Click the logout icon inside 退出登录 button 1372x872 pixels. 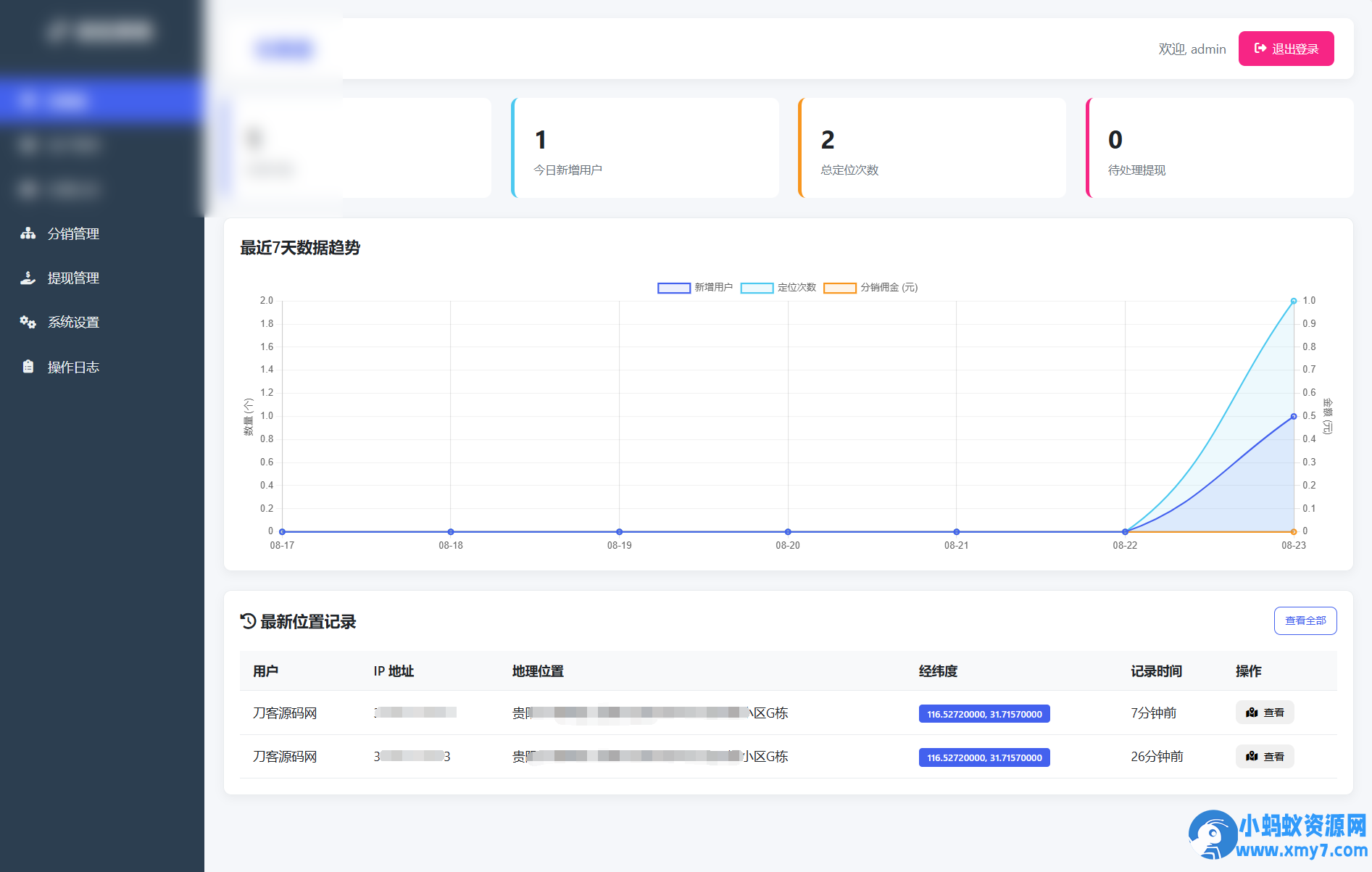pyautogui.click(x=1259, y=48)
